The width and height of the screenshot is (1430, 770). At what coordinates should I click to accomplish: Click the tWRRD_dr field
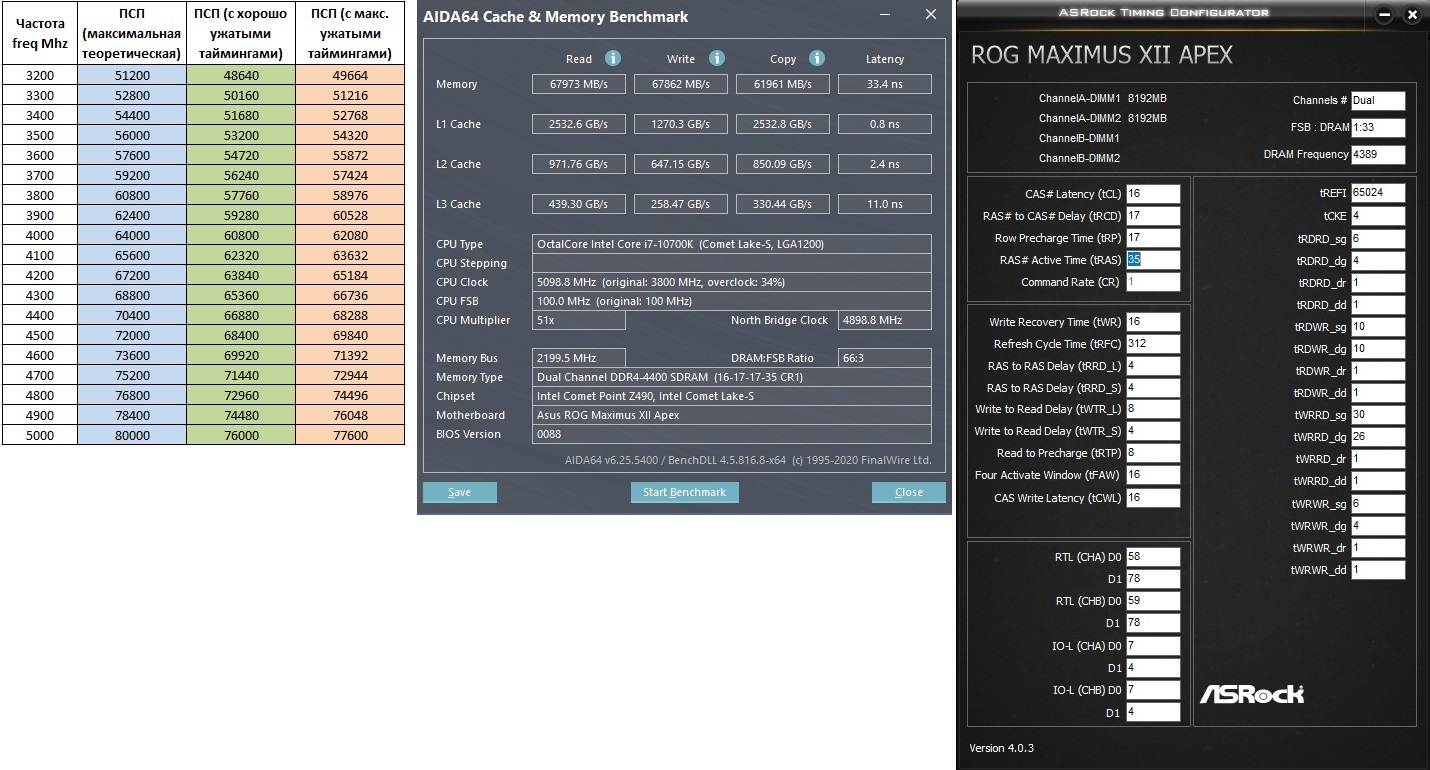tap(1378, 459)
